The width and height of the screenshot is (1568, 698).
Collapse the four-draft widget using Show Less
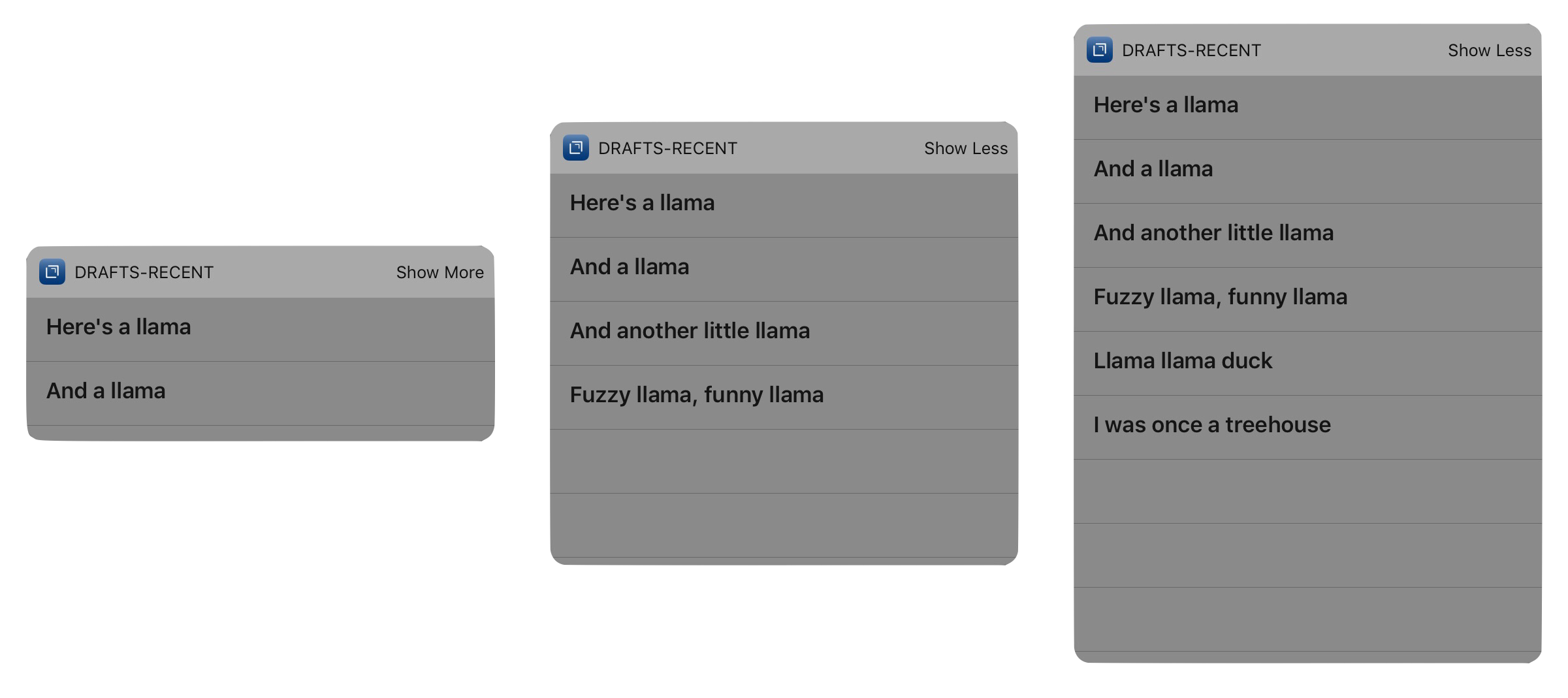[965, 148]
